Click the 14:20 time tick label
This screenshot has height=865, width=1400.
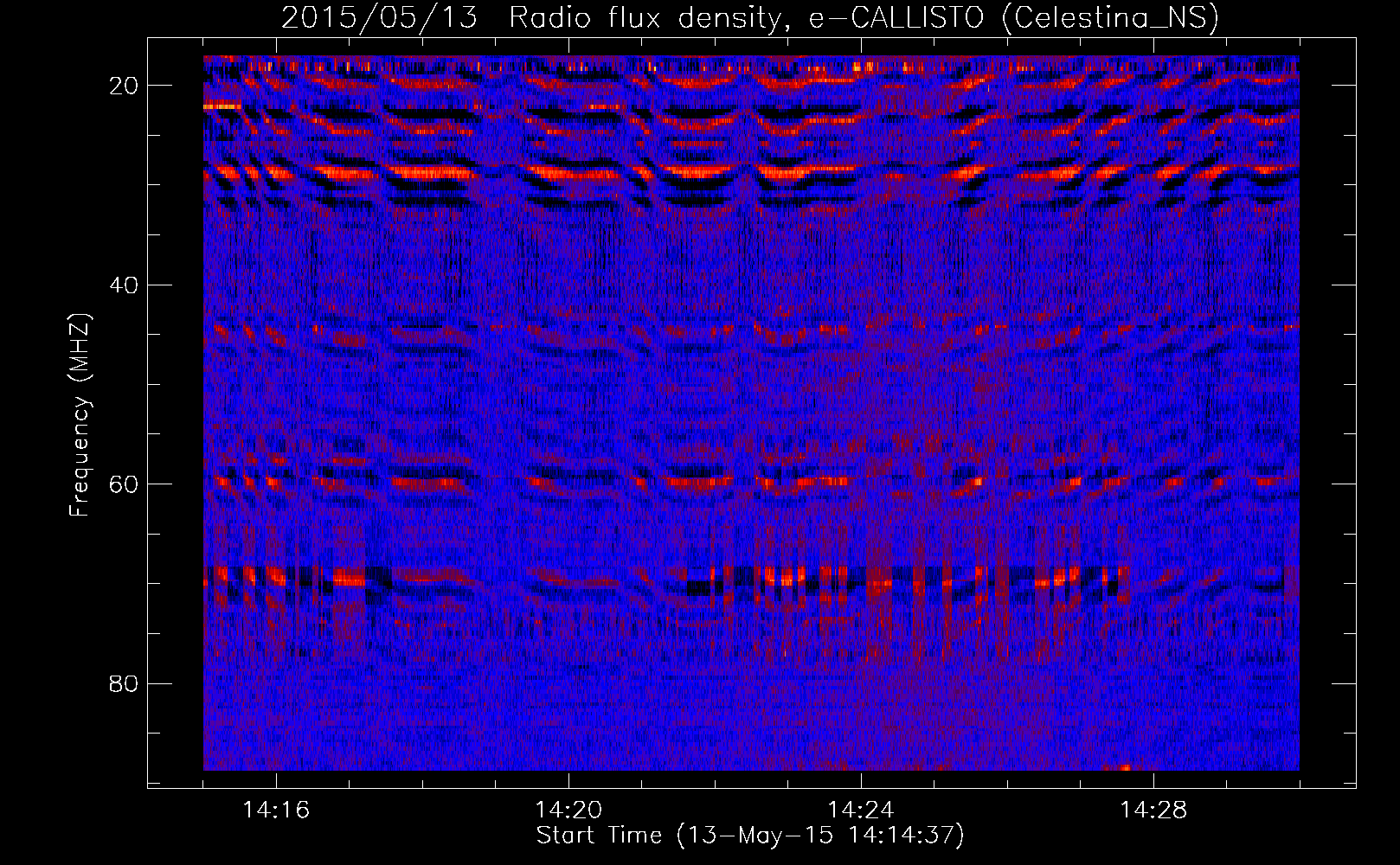[x=568, y=810]
